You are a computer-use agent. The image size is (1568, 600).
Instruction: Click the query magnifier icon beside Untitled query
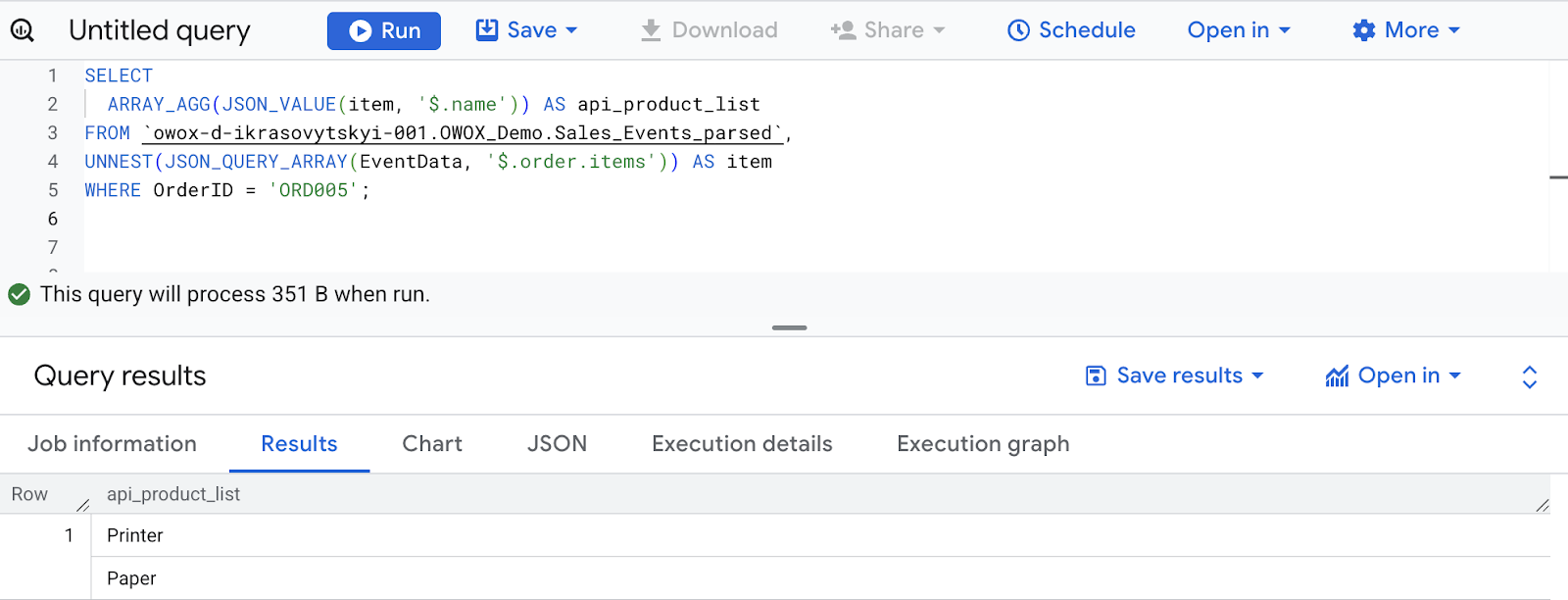tap(22, 30)
